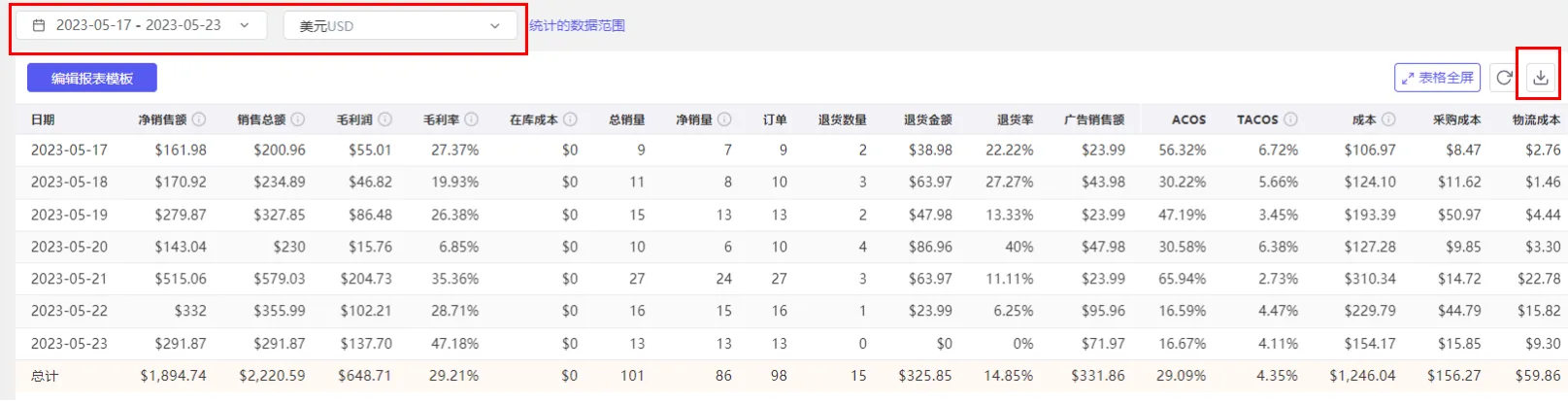Click total net sales $1,894.74

(x=173, y=376)
